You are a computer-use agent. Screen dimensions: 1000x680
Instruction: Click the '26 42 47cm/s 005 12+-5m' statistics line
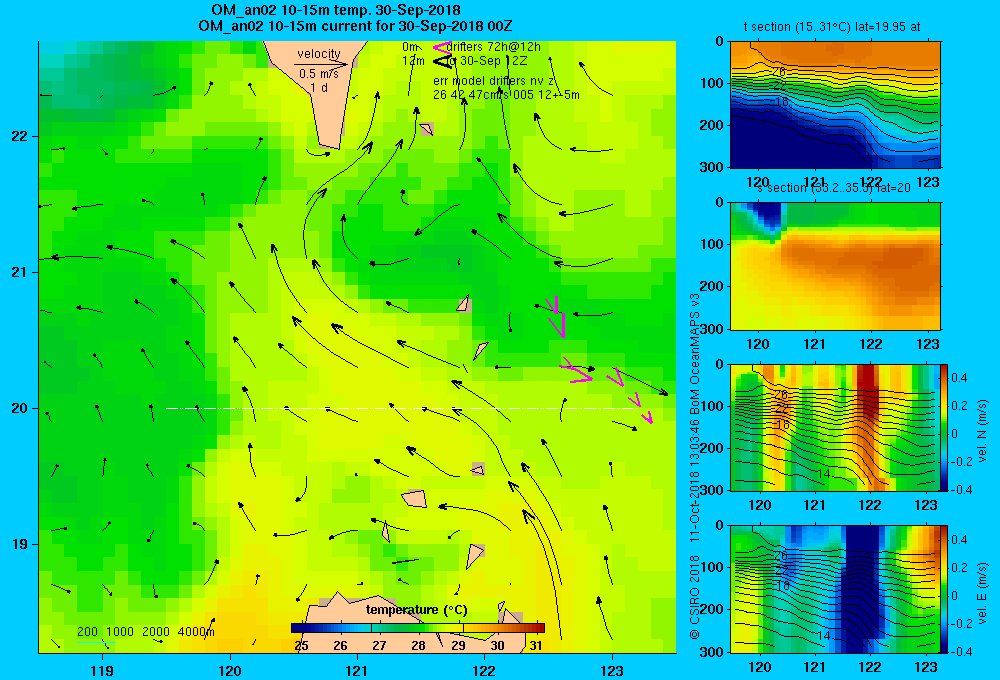click(506, 95)
